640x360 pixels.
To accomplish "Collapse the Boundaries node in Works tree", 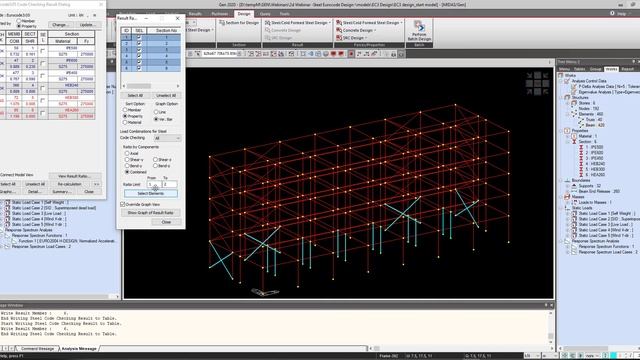I will tap(561, 180).
